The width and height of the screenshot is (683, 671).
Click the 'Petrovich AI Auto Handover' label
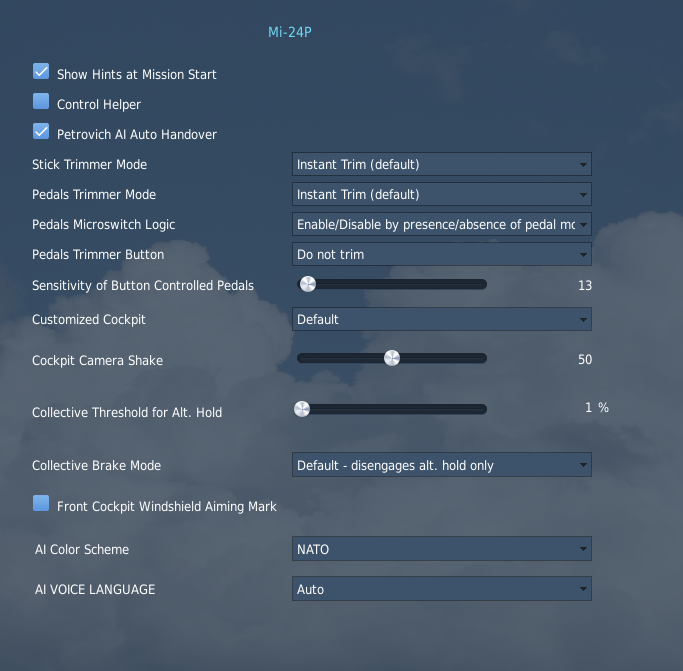click(x=137, y=135)
